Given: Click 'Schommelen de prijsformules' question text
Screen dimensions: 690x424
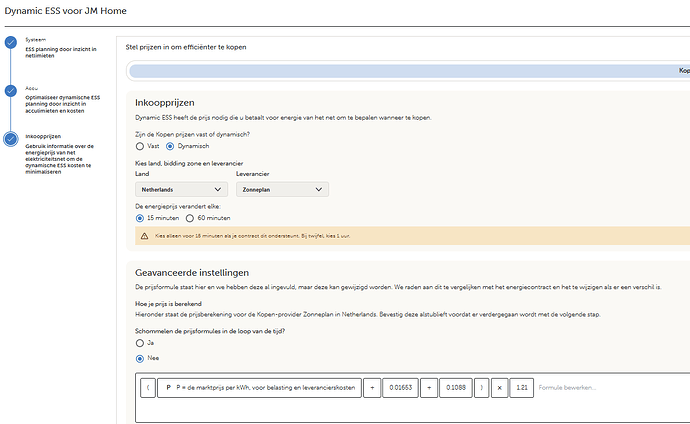Looking at the screenshot, I should tap(210, 331).
